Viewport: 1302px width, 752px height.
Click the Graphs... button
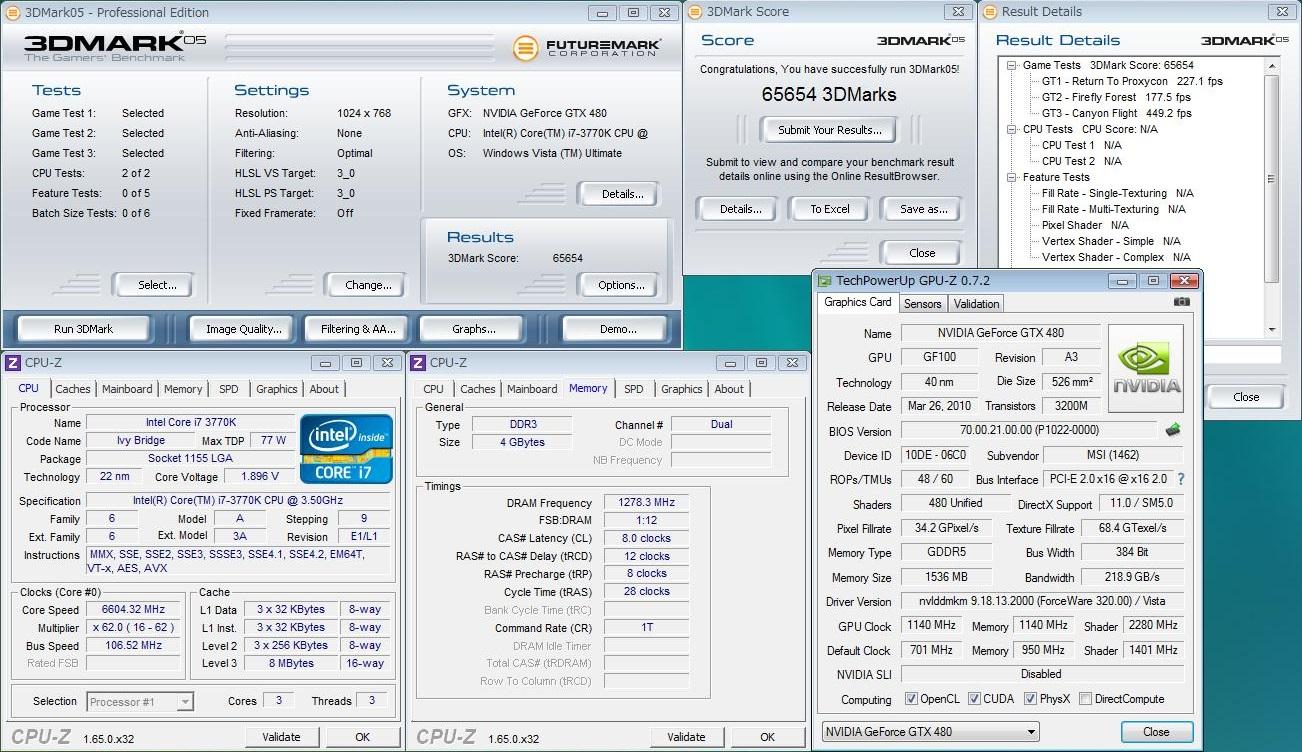click(474, 329)
